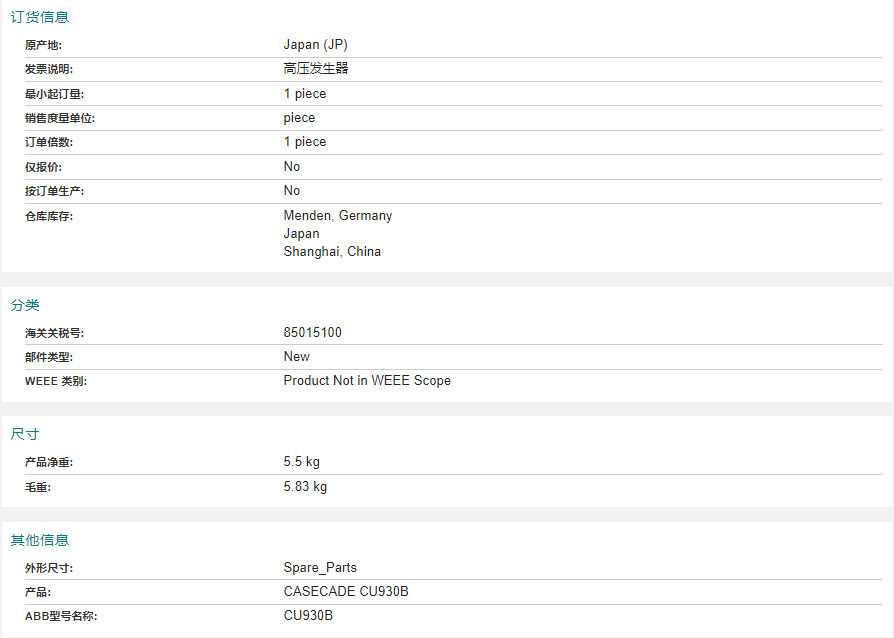
Task: Select the 订货信息 section heading
Action: [39, 17]
